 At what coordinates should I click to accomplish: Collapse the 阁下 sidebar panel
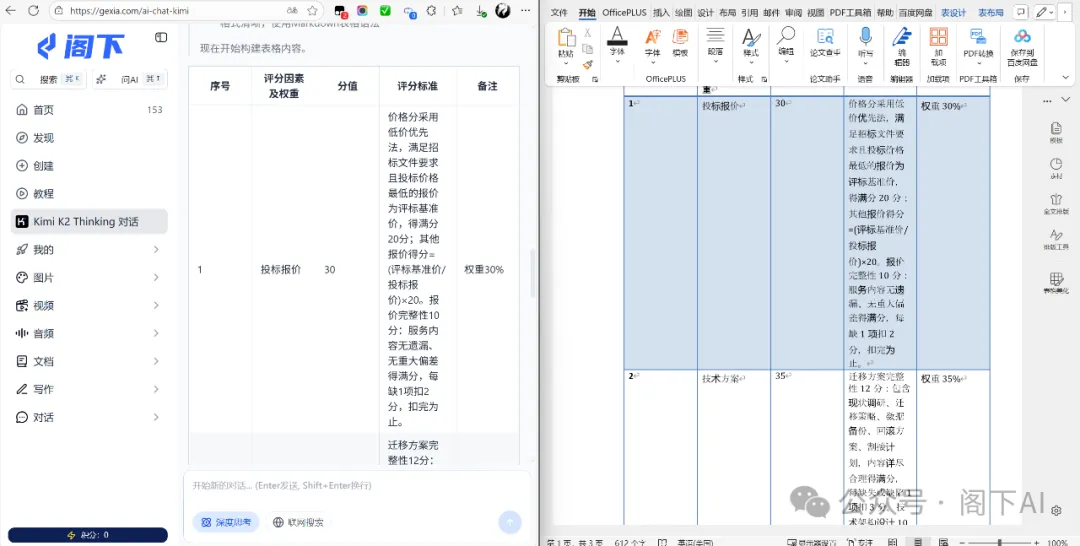coord(161,37)
